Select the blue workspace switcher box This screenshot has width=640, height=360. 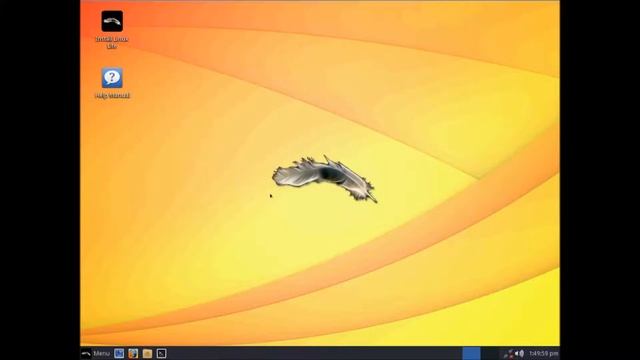tap(471, 353)
